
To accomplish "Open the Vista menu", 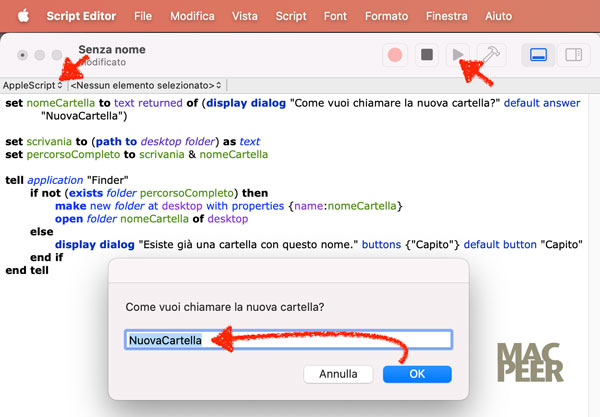I will point(245,16).
